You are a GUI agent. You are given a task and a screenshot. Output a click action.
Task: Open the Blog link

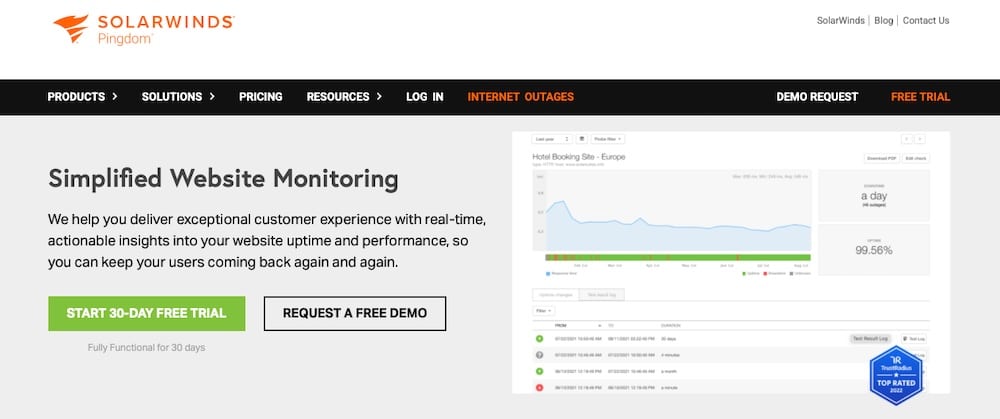click(883, 20)
